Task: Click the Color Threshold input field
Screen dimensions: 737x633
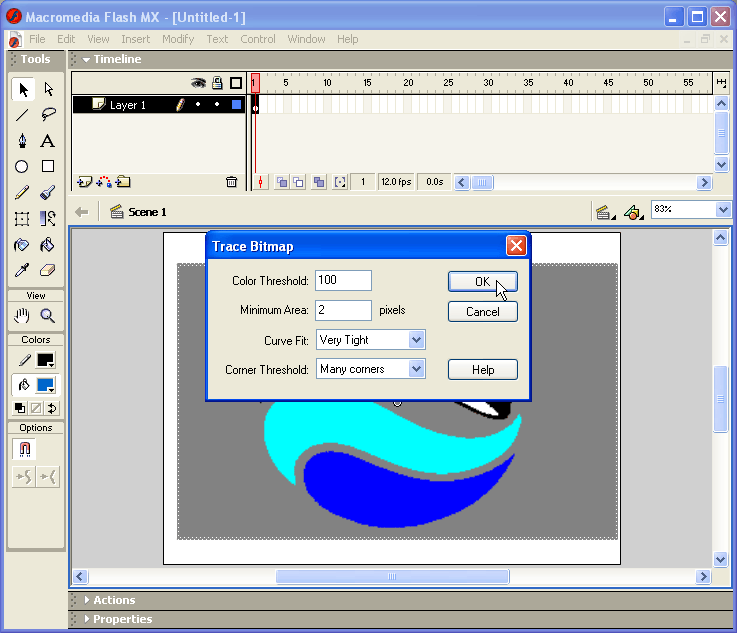Action: [x=343, y=281]
